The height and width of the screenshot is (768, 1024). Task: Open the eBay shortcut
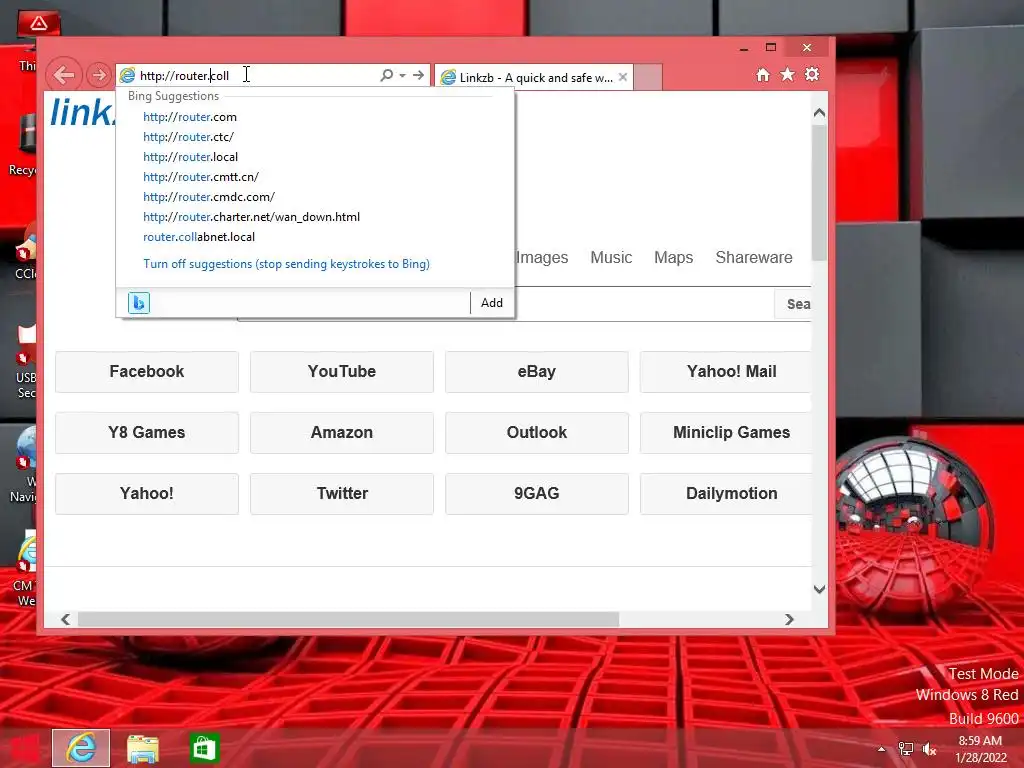coord(537,372)
